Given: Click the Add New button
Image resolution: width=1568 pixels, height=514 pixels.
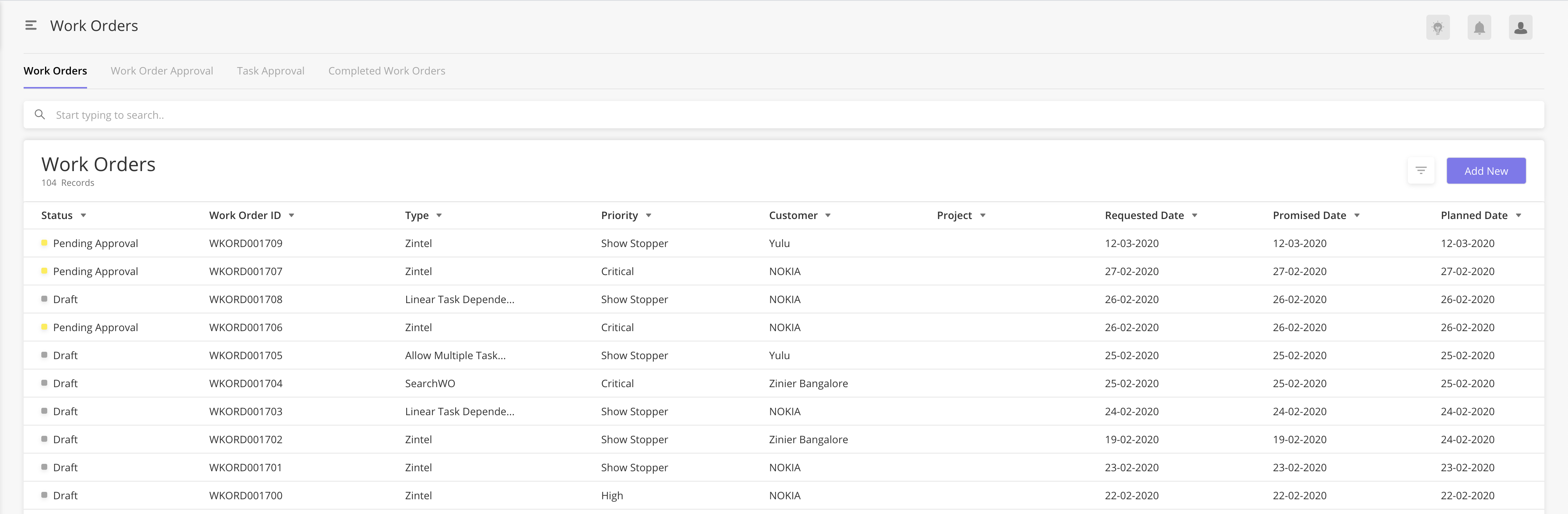Looking at the screenshot, I should [1486, 171].
